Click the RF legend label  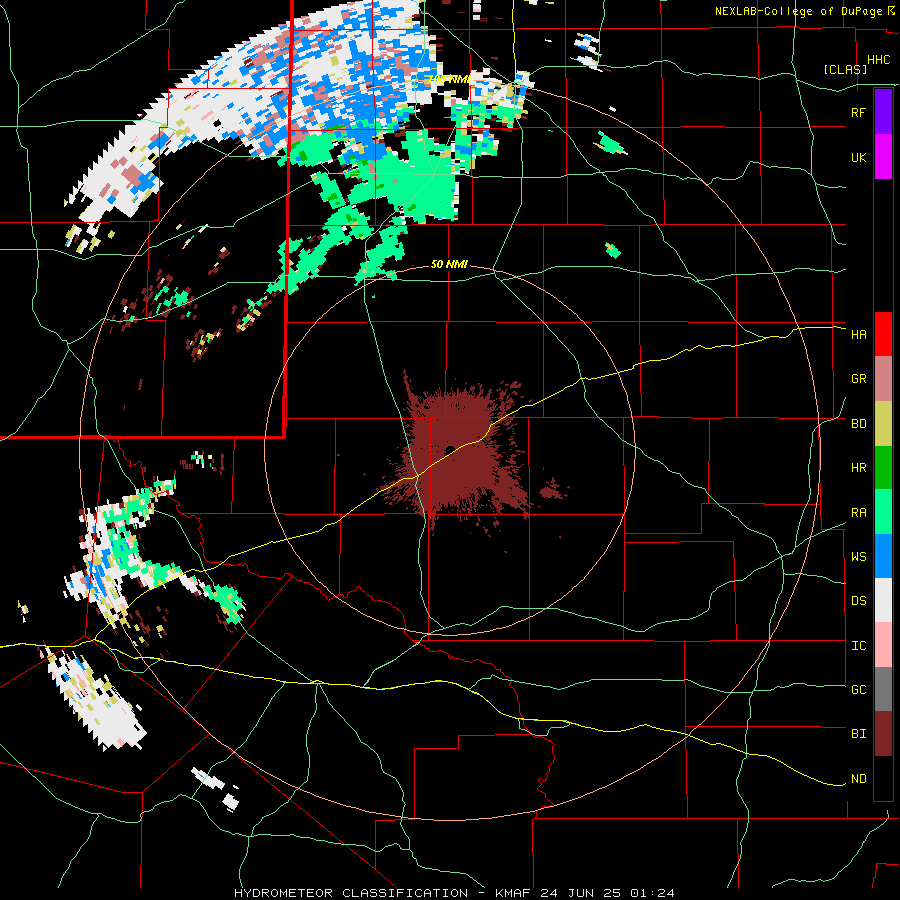[x=858, y=112]
